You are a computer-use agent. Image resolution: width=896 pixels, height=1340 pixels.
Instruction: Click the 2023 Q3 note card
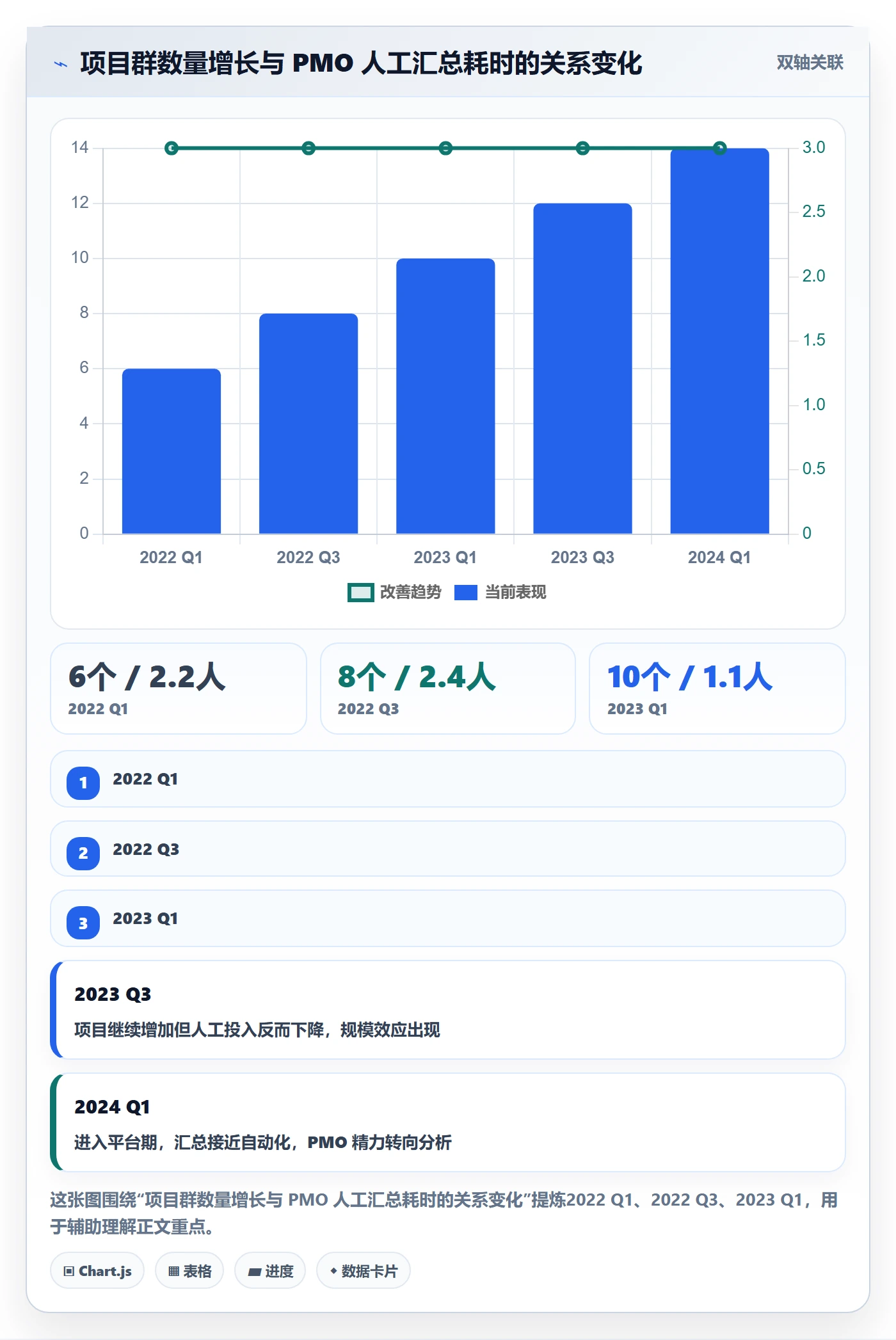click(x=448, y=1010)
